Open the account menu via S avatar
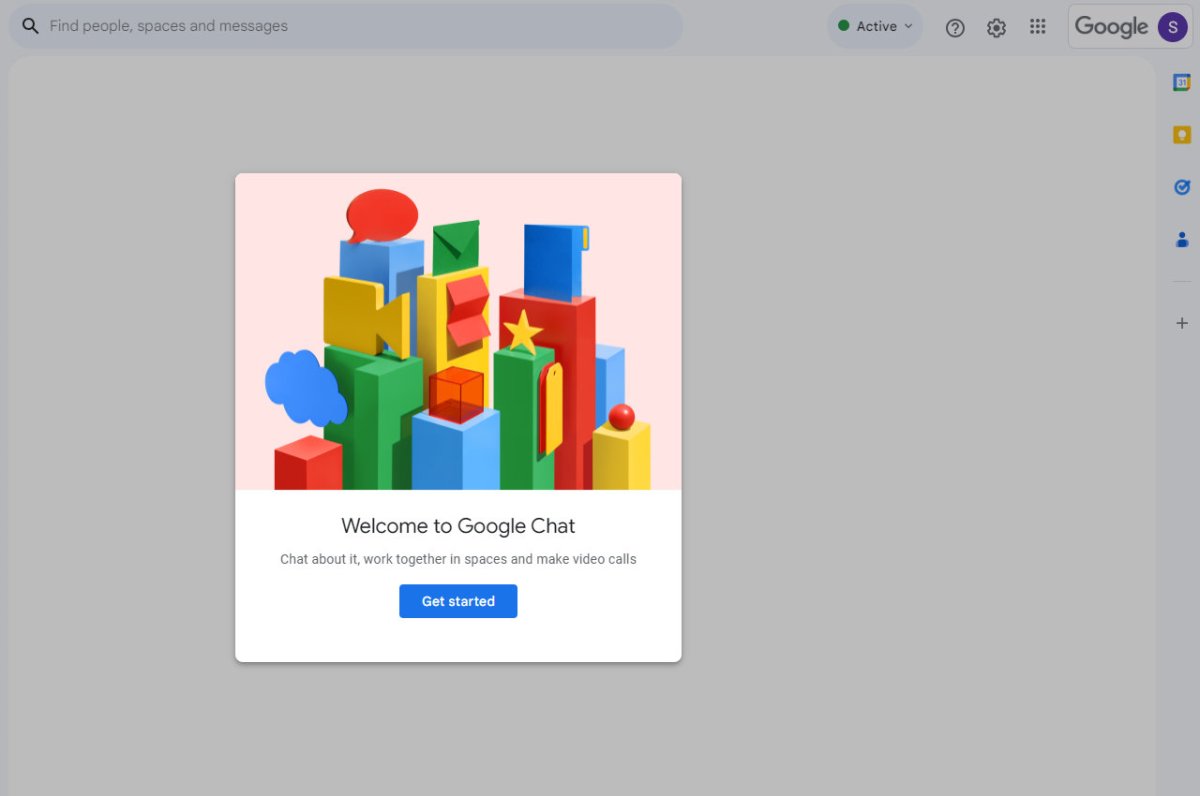1200x796 pixels. pos(1172,27)
